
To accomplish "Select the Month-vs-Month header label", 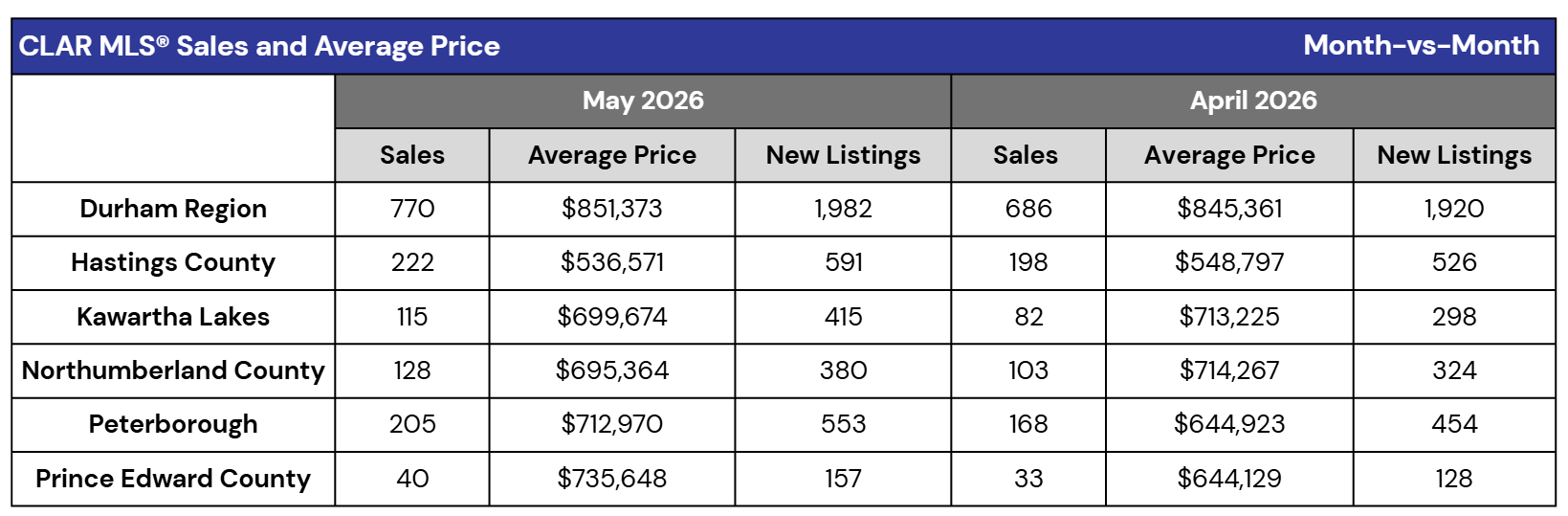I will coord(1421,45).
